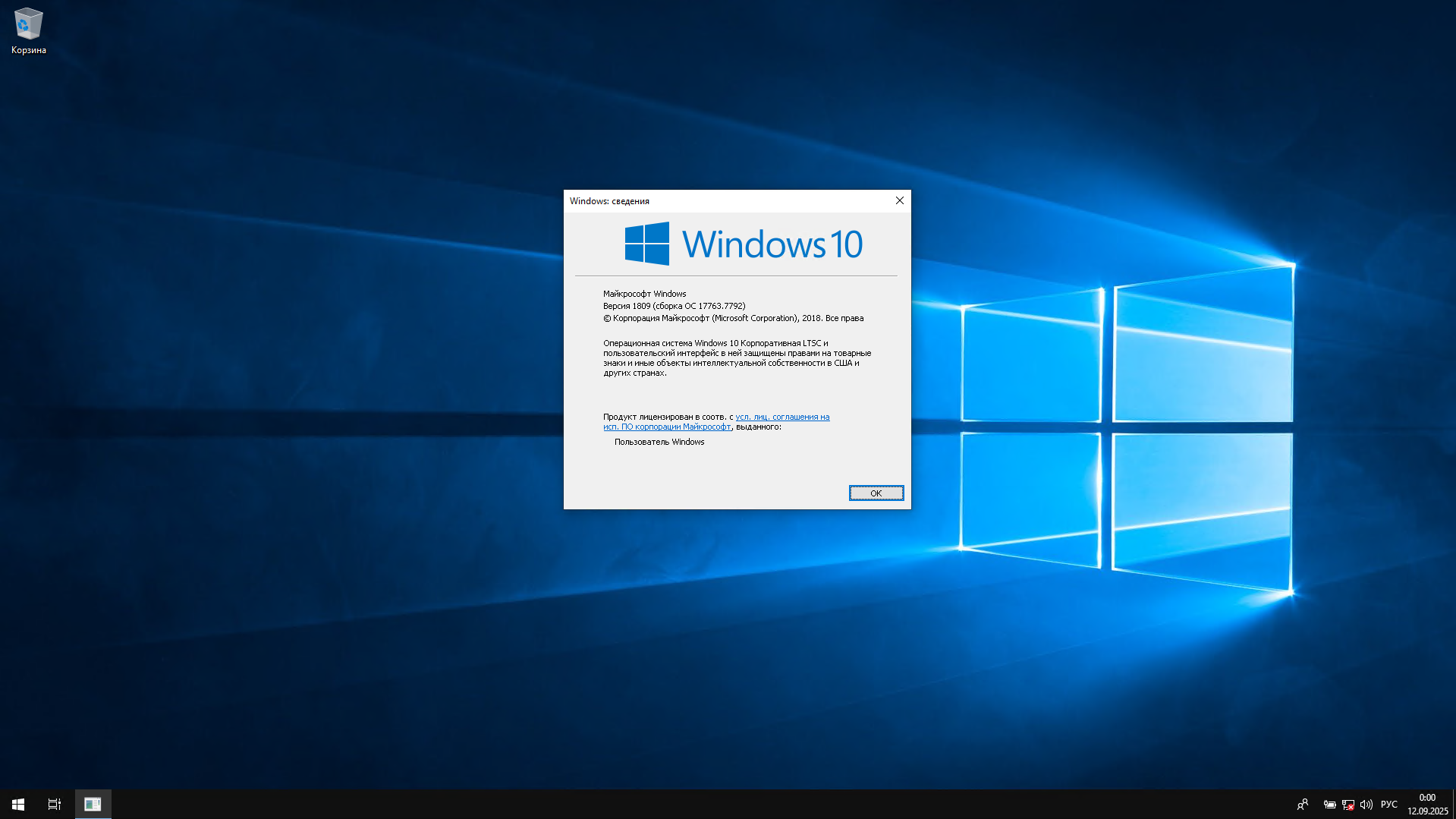Open the license link 'усл. лиц. соглашения на'
The image size is (1456, 819).
tap(782, 417)
